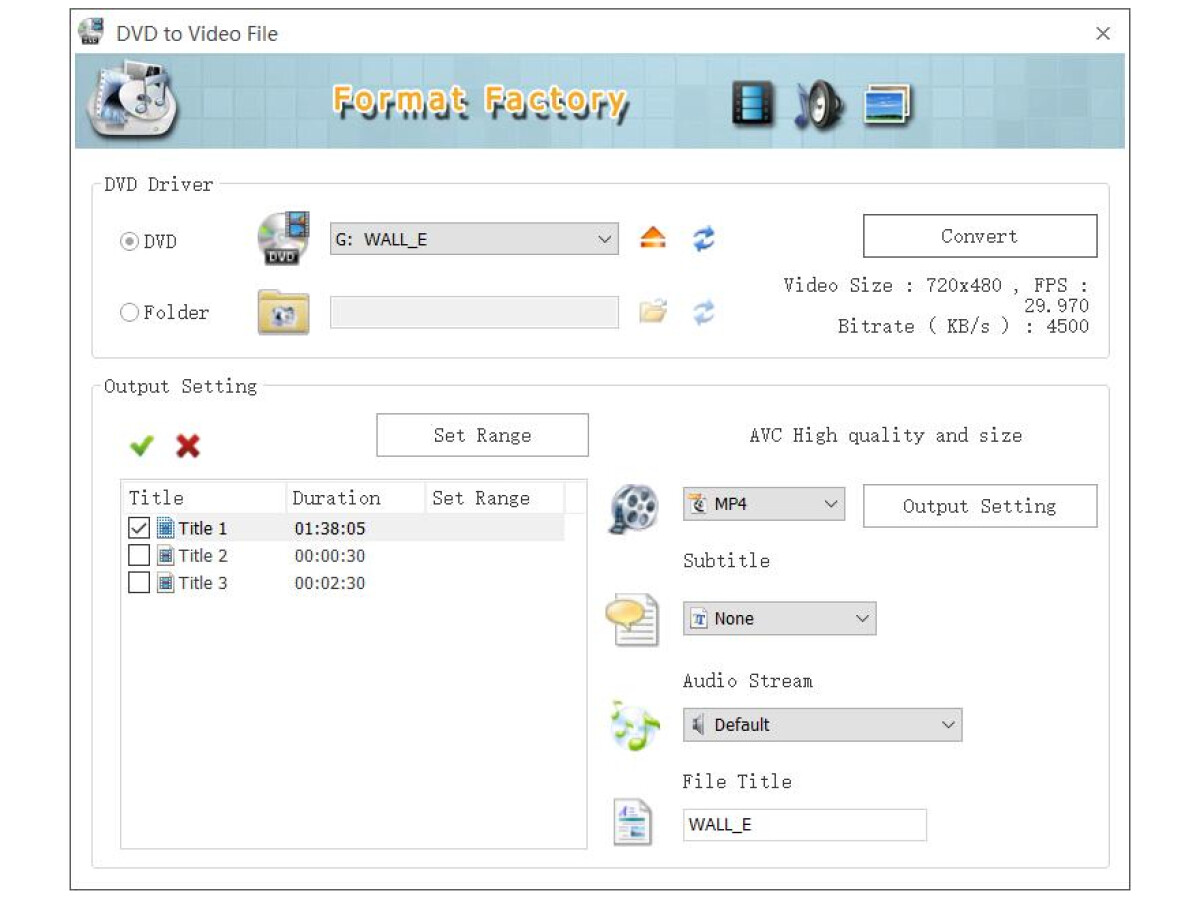Open the Output Setting button
Screen dimensions: 1200x900
[x=980, y=506]
